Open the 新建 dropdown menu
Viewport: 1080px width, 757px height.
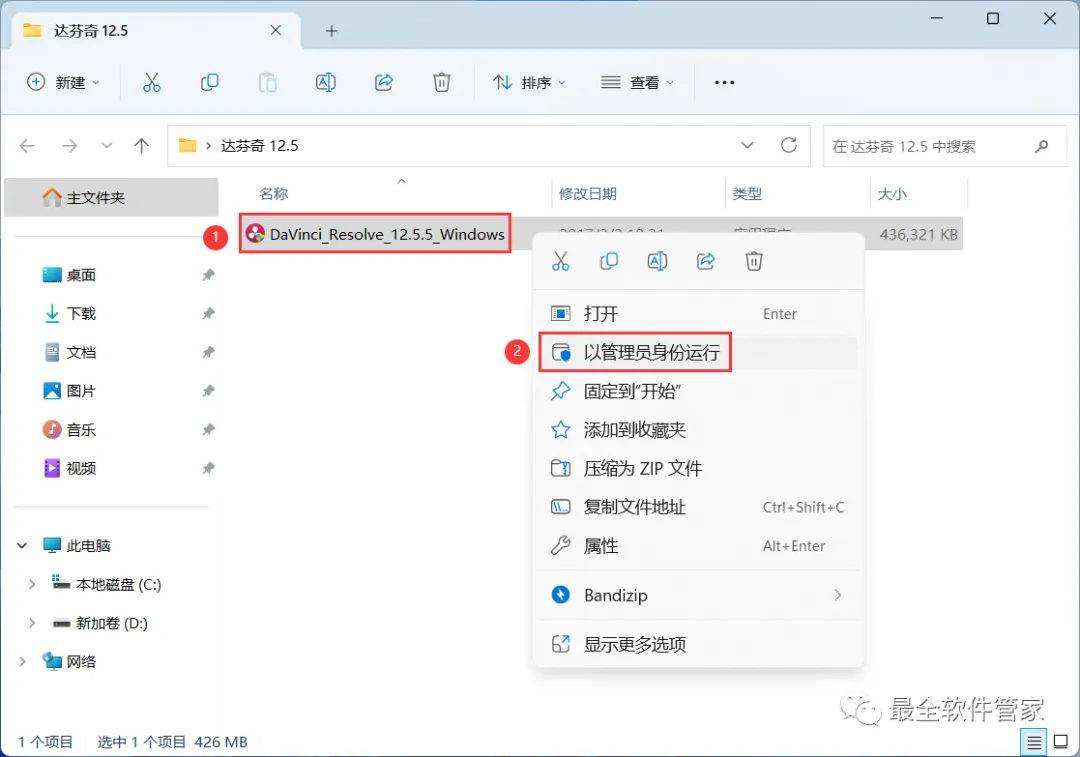click(x=63, y=83)
